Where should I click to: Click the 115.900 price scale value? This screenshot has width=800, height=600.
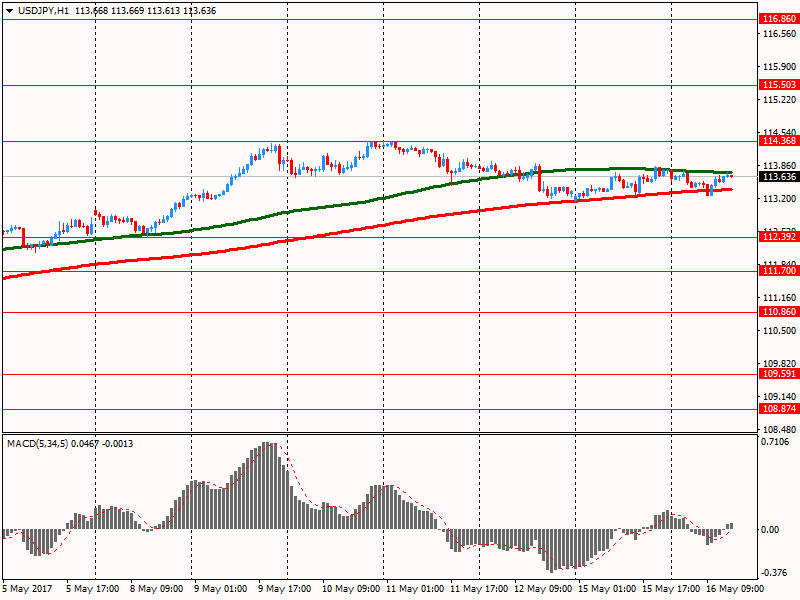(x=779, y=67)
